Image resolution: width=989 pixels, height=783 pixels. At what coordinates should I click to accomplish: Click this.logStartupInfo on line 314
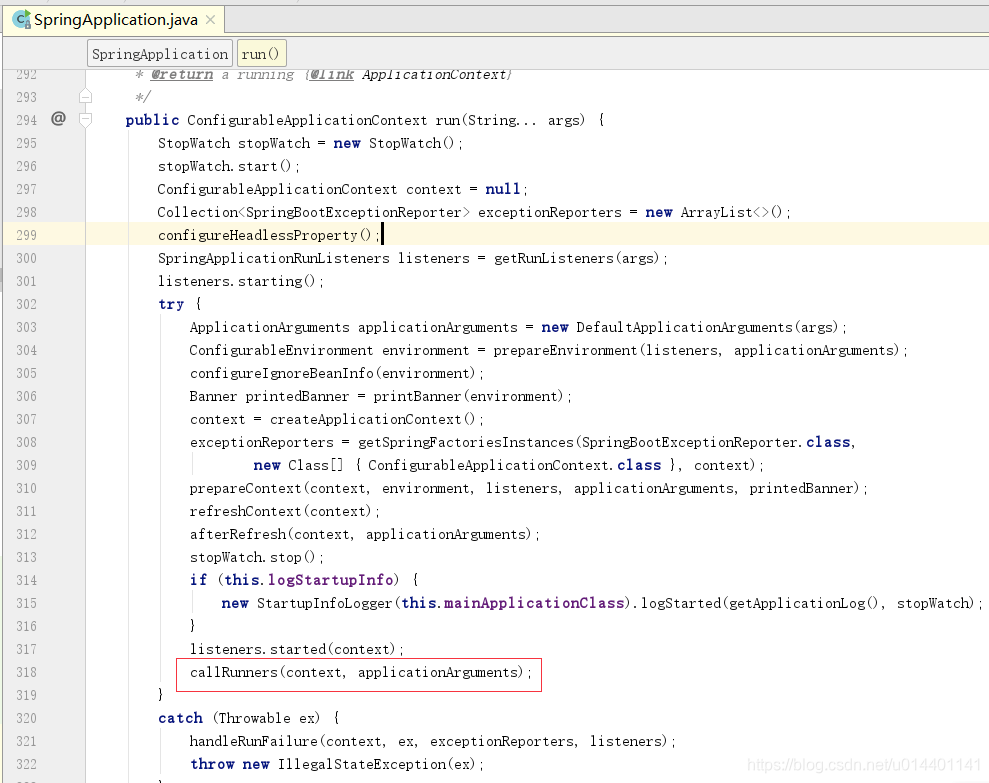point(309,580)
